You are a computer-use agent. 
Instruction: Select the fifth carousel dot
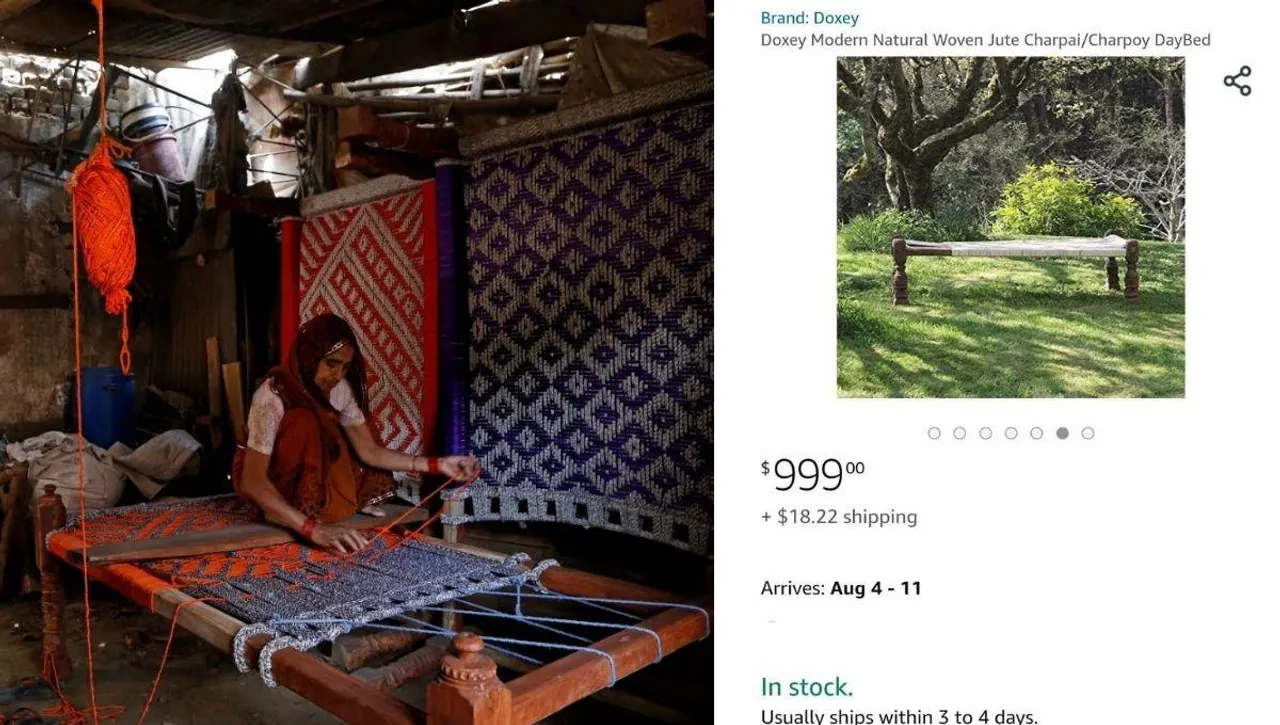point(1036,433)
